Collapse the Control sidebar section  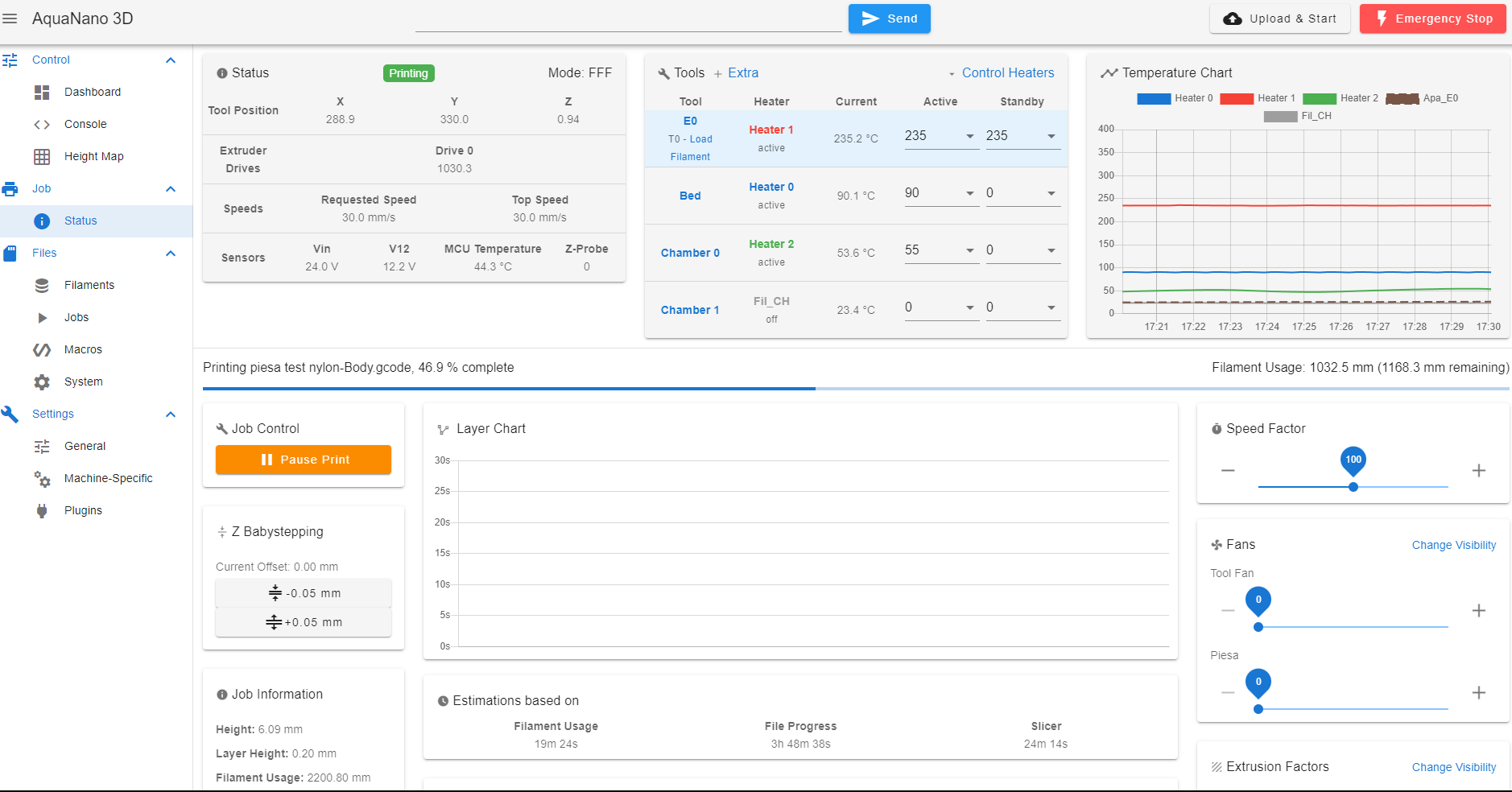(171, 60)
